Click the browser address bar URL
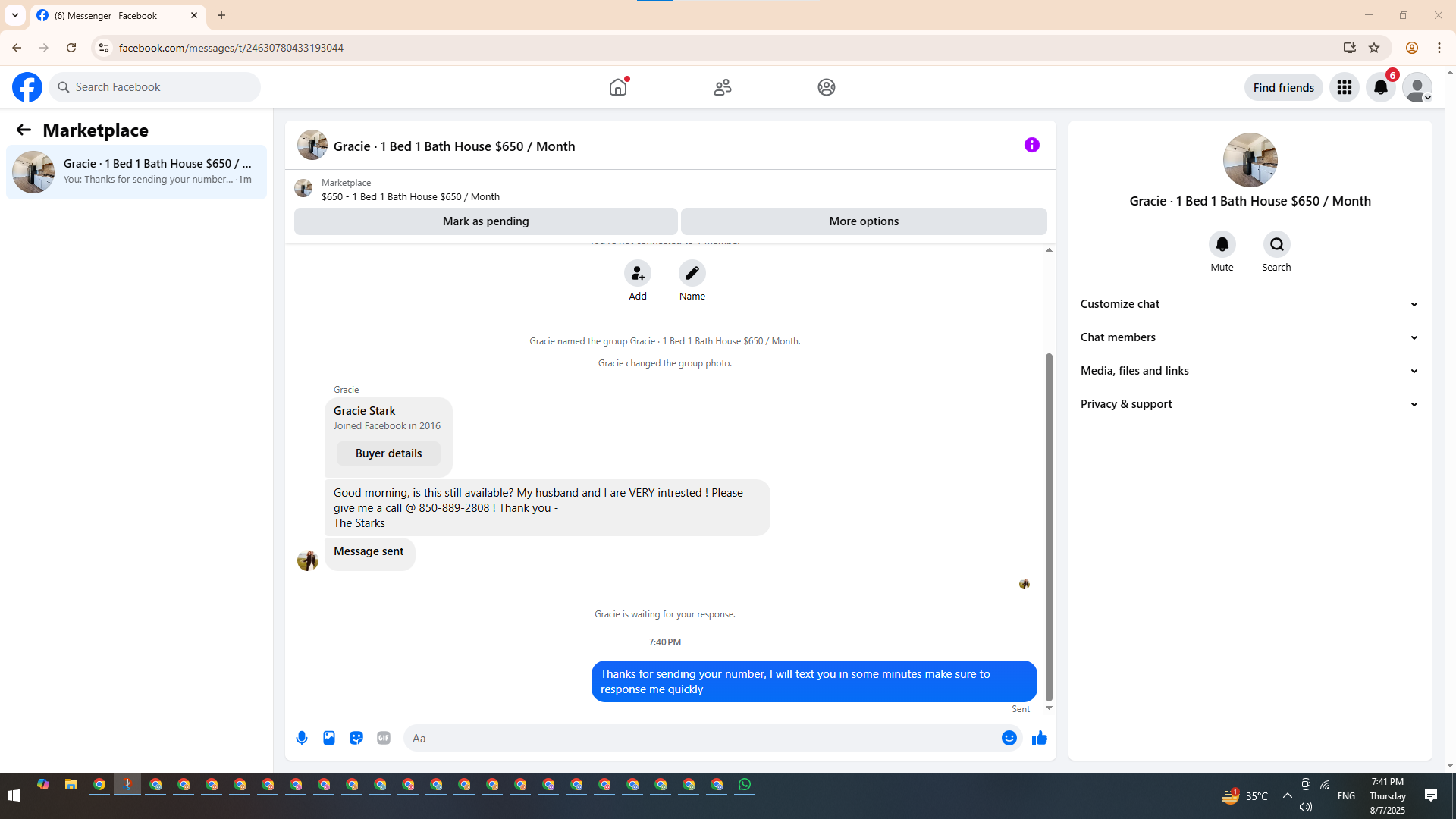 (x=231, y=48)
